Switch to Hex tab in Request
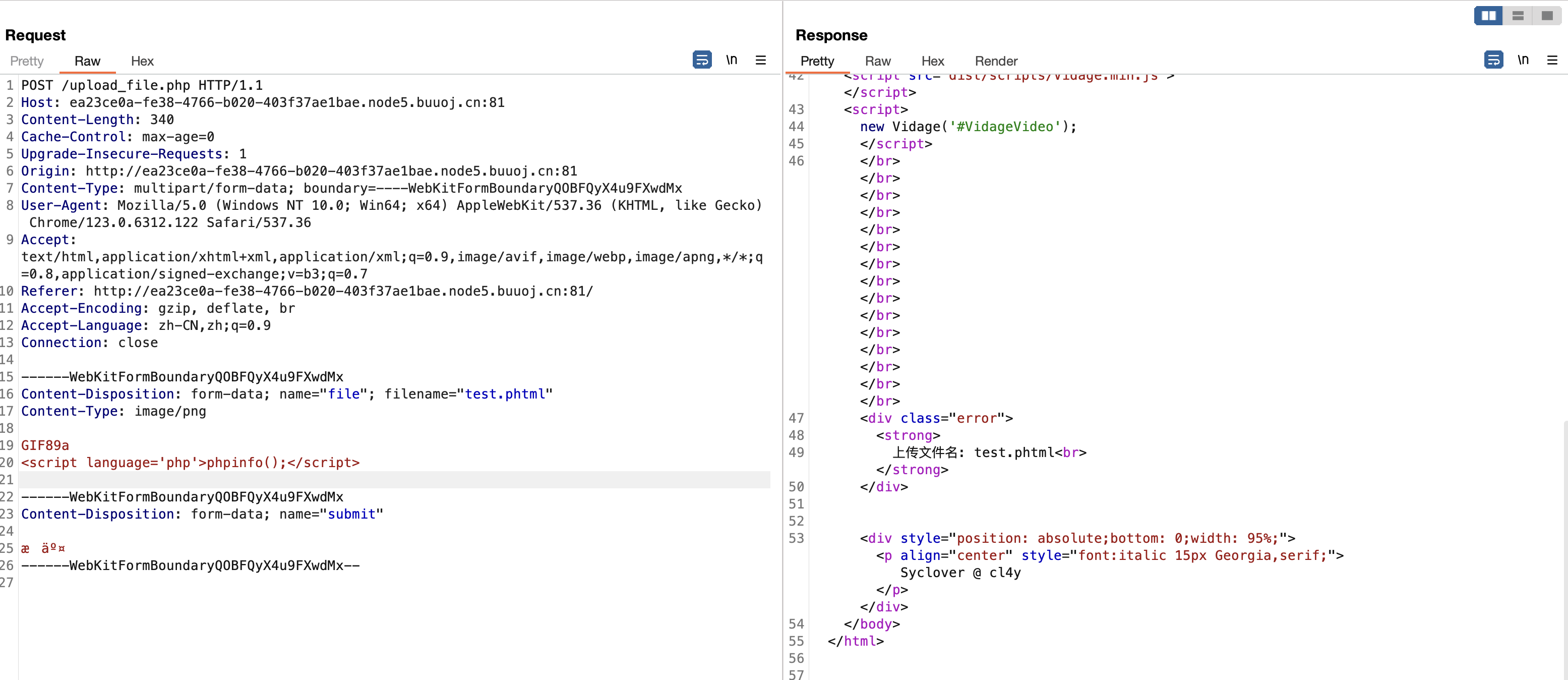 point(142,61)
